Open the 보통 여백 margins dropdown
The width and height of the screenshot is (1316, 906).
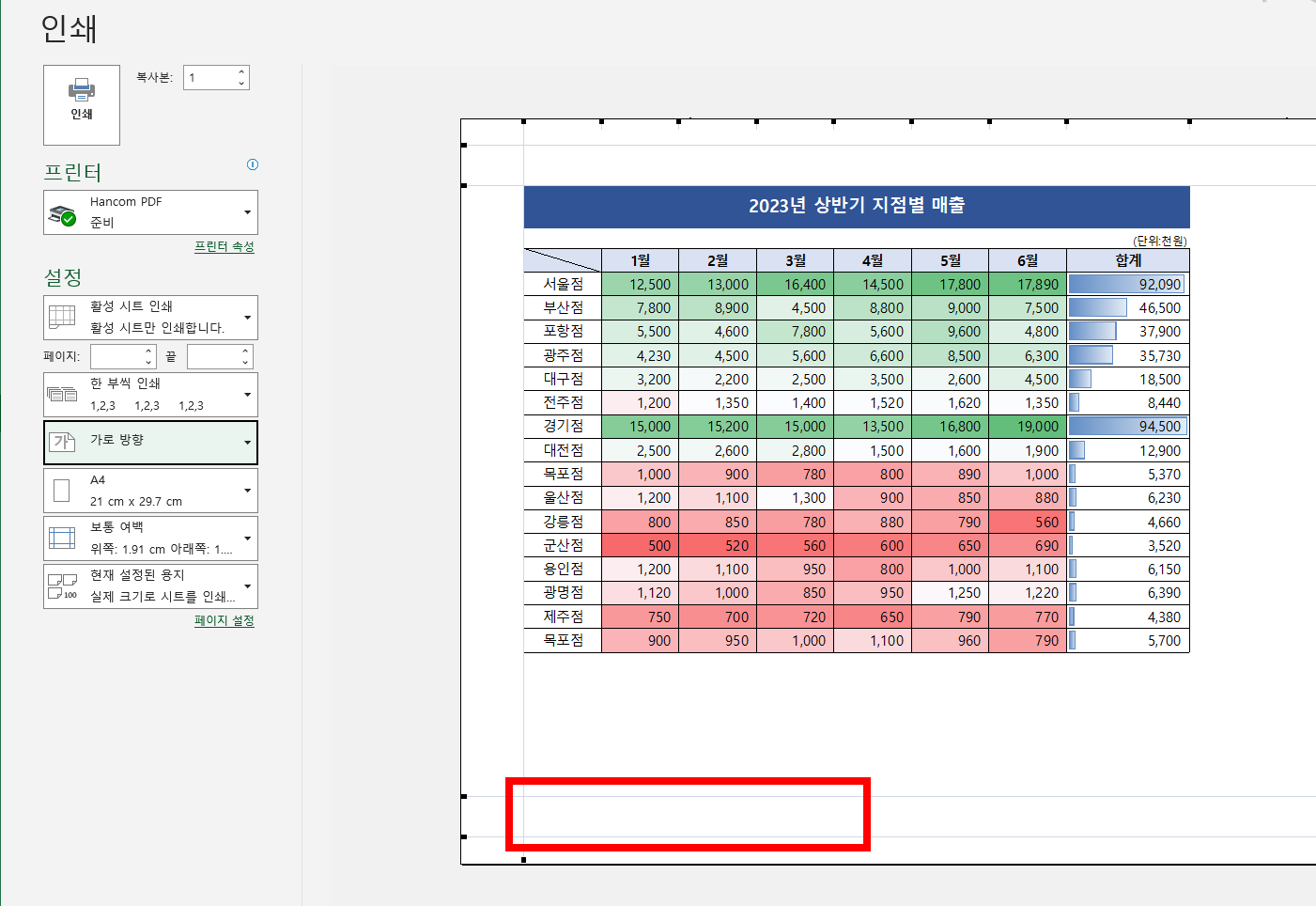150,539
